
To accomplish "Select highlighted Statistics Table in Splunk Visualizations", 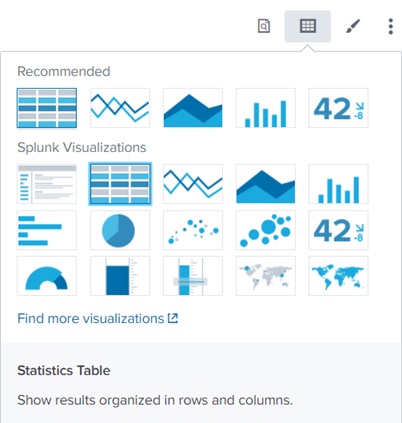I will point(120,184).
